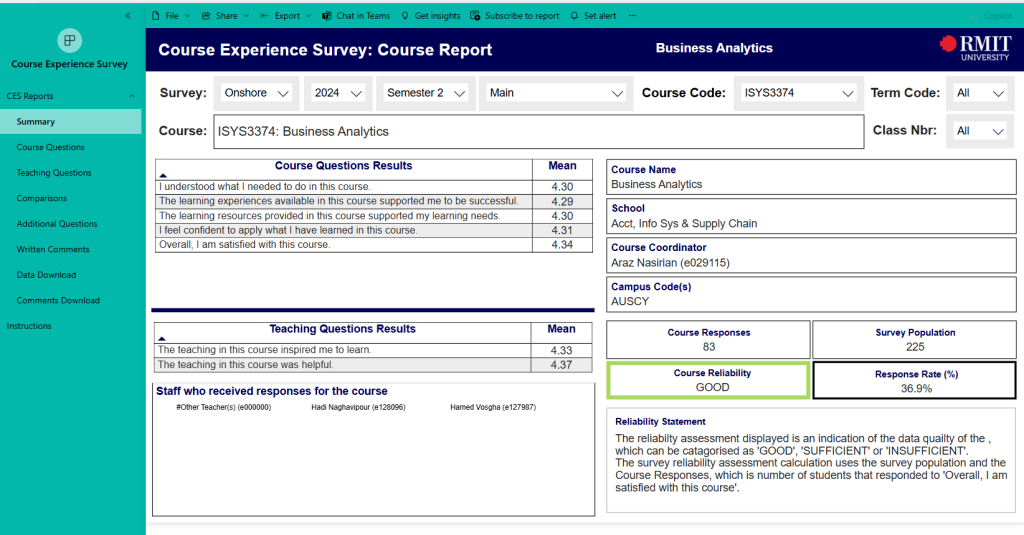Image resolution: width=1024 pixels, height=535 pixels.
Task: Collapse the CES Reports section
Action: pyautogui.click(x=132, y=96)
